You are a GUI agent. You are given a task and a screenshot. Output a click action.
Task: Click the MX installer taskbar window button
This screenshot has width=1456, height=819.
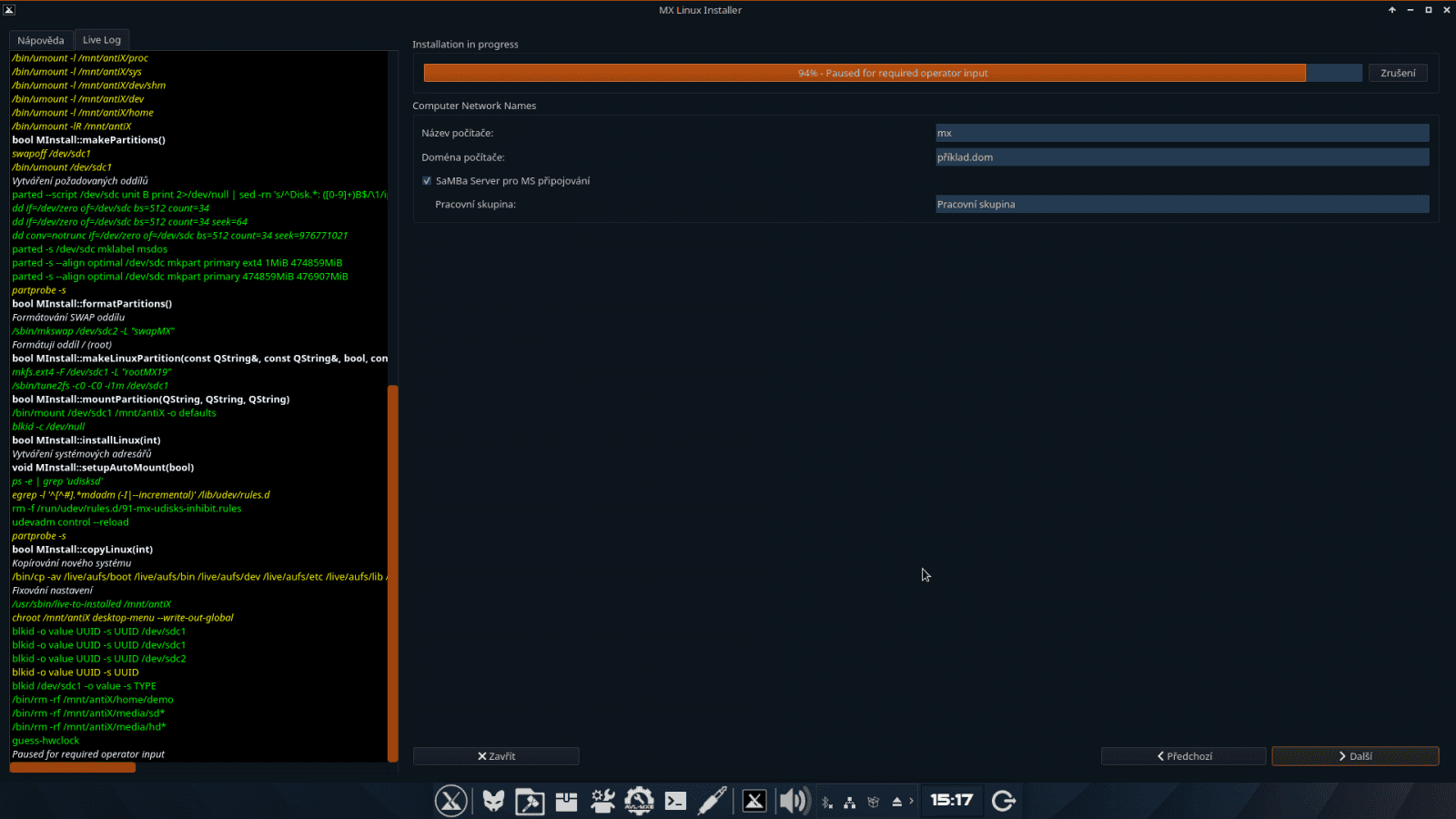click(753, 801)
